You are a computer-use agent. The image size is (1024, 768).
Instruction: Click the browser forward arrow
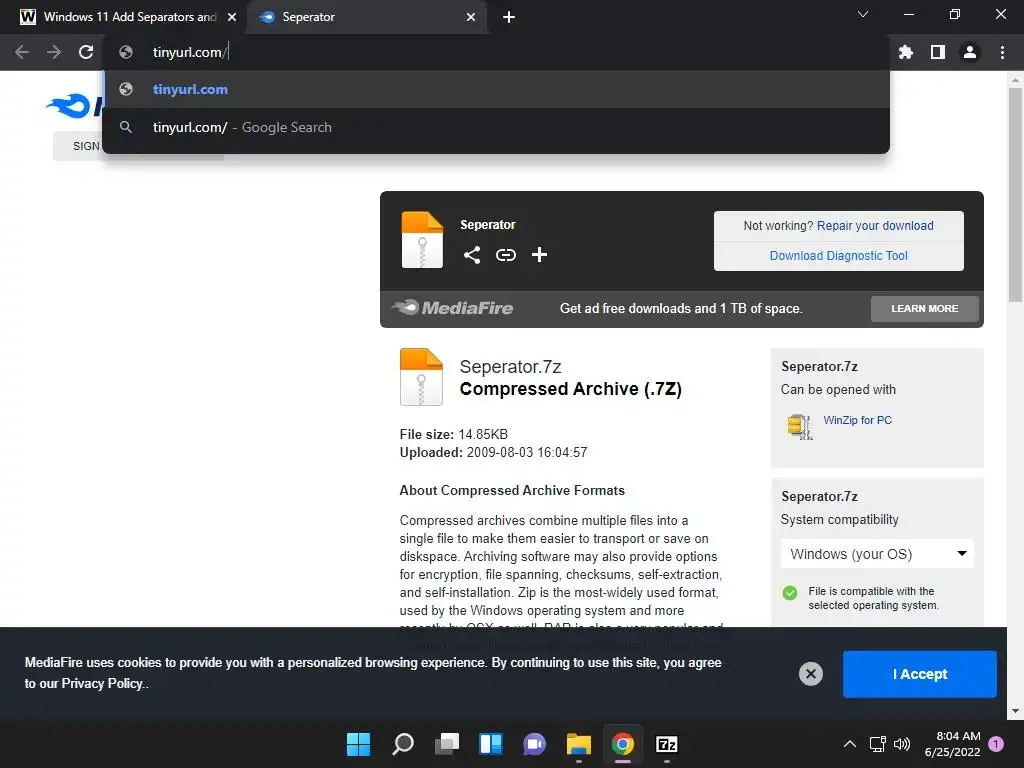(54, 52)
